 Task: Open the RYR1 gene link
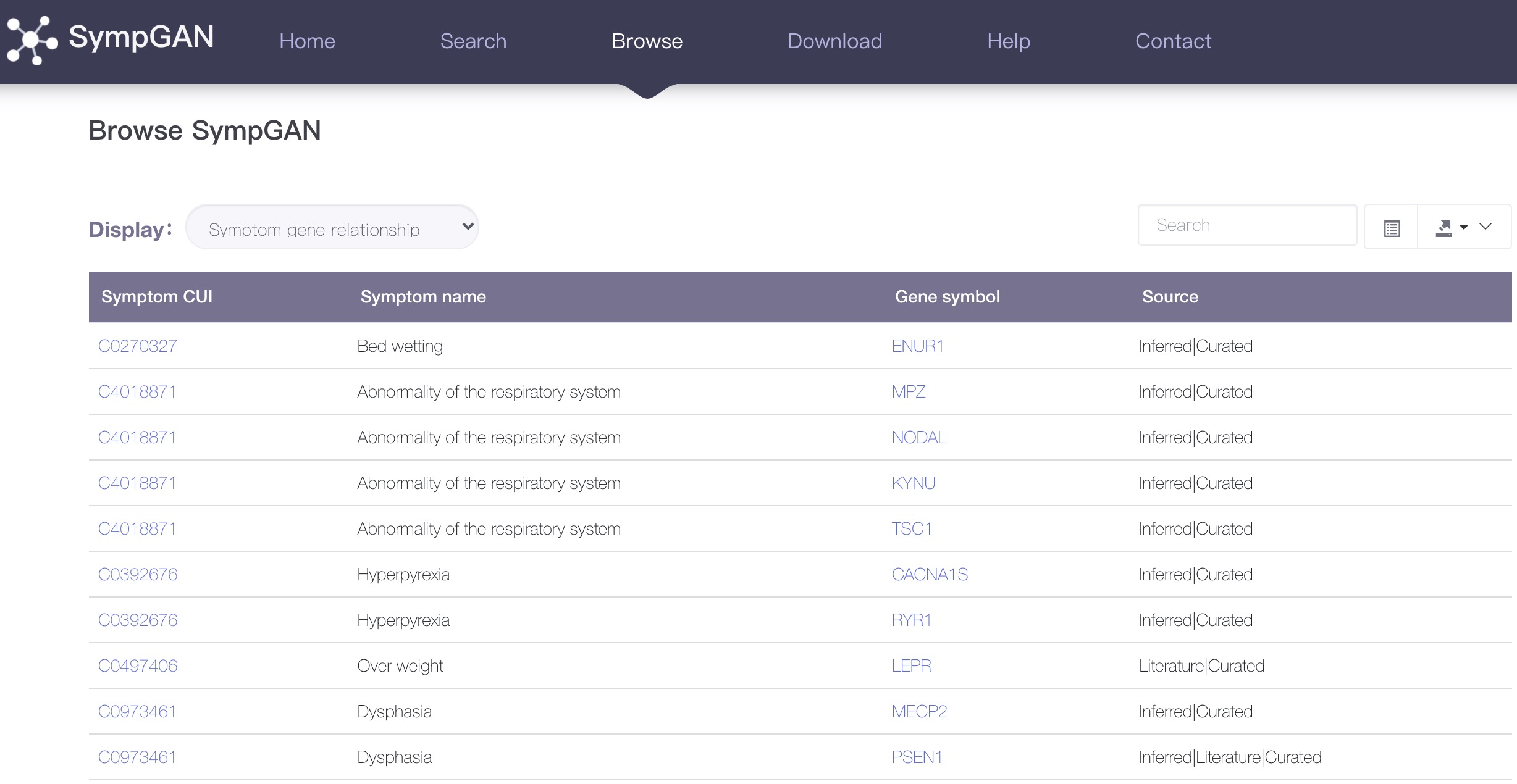tap(911, 620)
